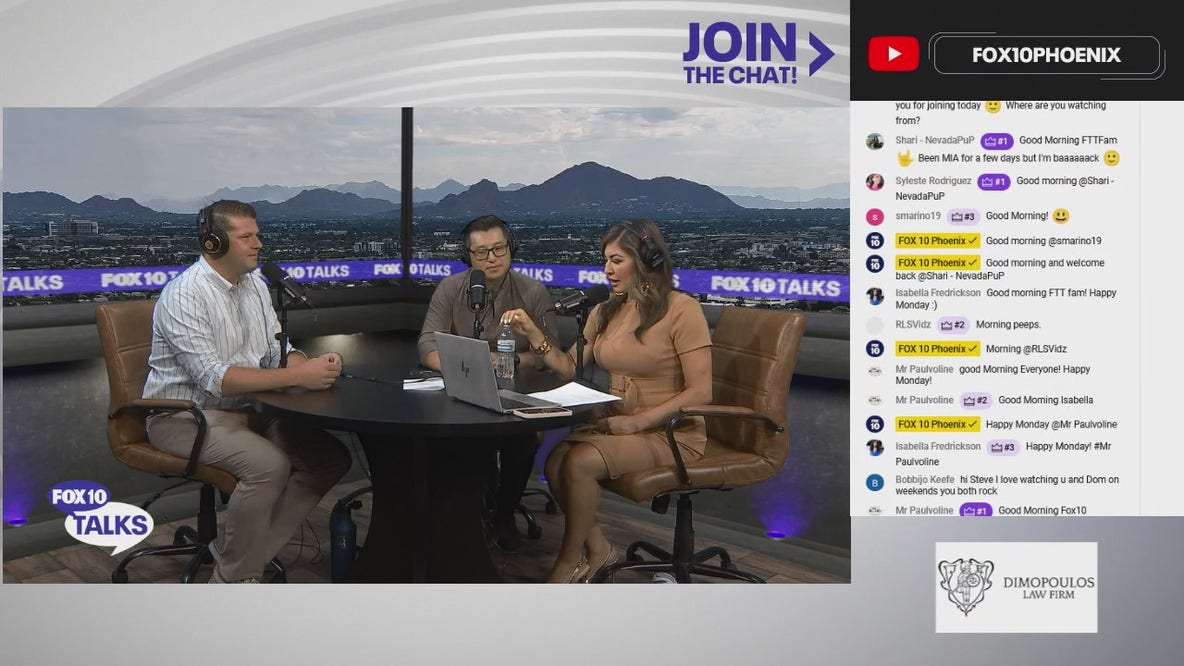Click the FOX10PHOENIX channel name box
This screenshot has height=666, width=1184.
pos(1047,55)
